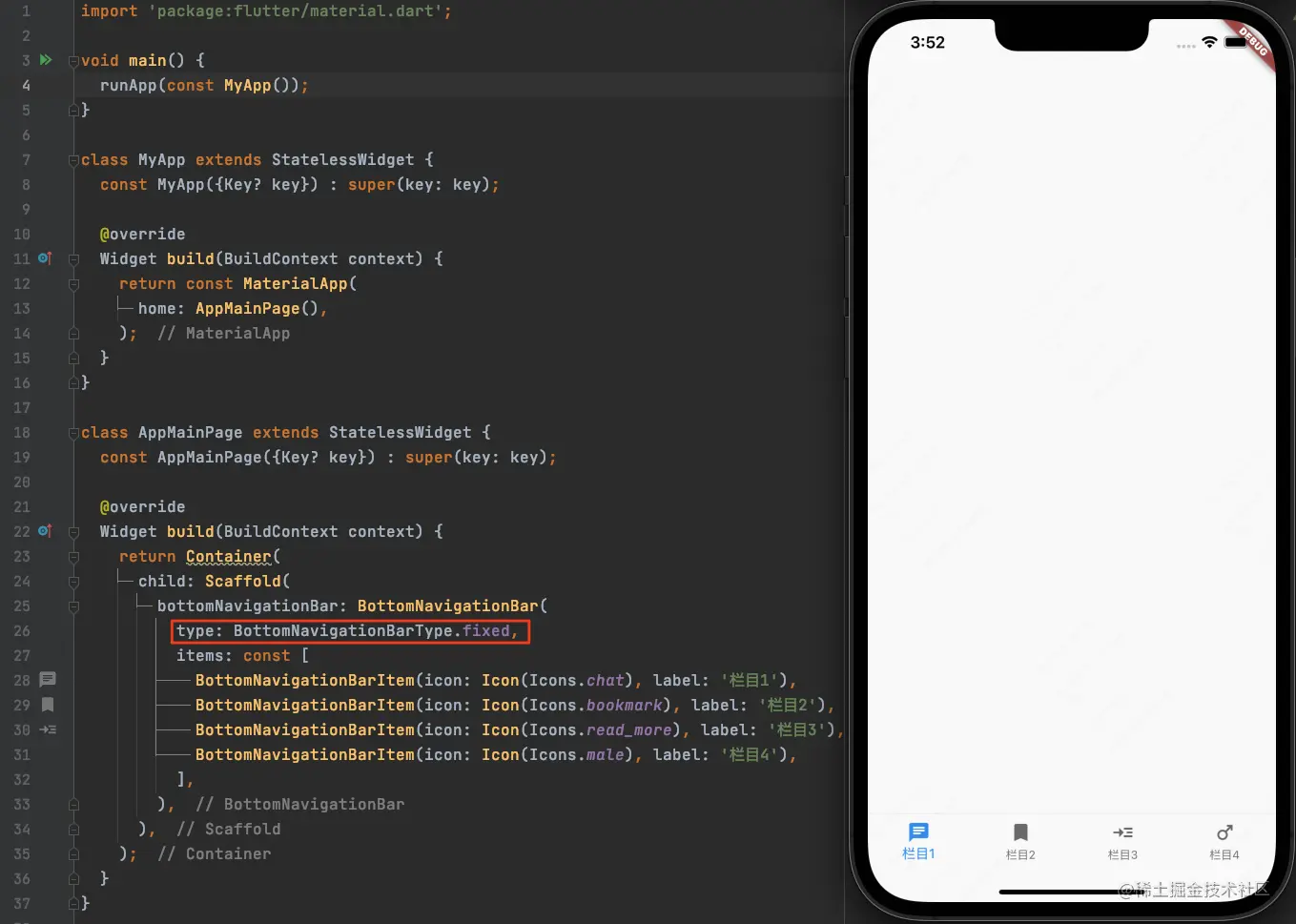Click 'fixed' in BottomNavigationBarType.fixed

pyautogui.click(x=485, y=630)
